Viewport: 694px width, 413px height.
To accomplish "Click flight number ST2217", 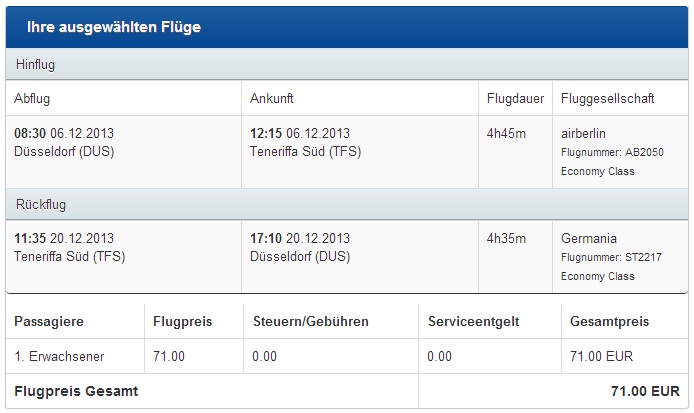I will click(611, 257).
